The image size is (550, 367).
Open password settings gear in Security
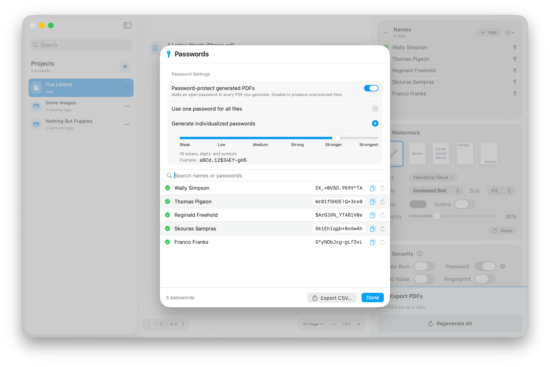(503, 266)
